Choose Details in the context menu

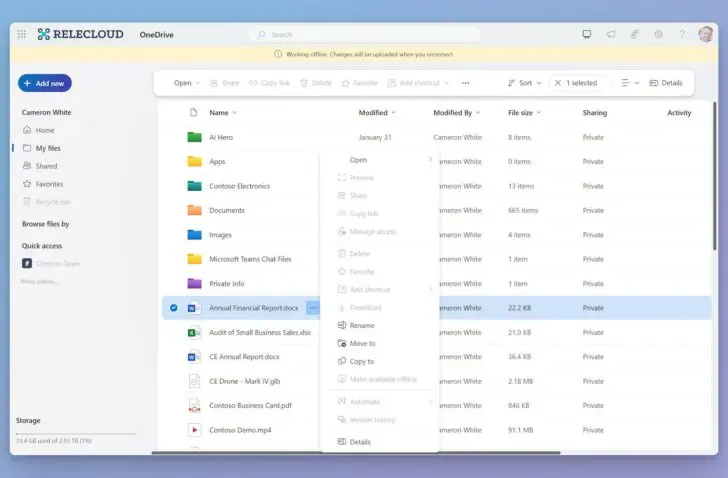click(380, 442)
